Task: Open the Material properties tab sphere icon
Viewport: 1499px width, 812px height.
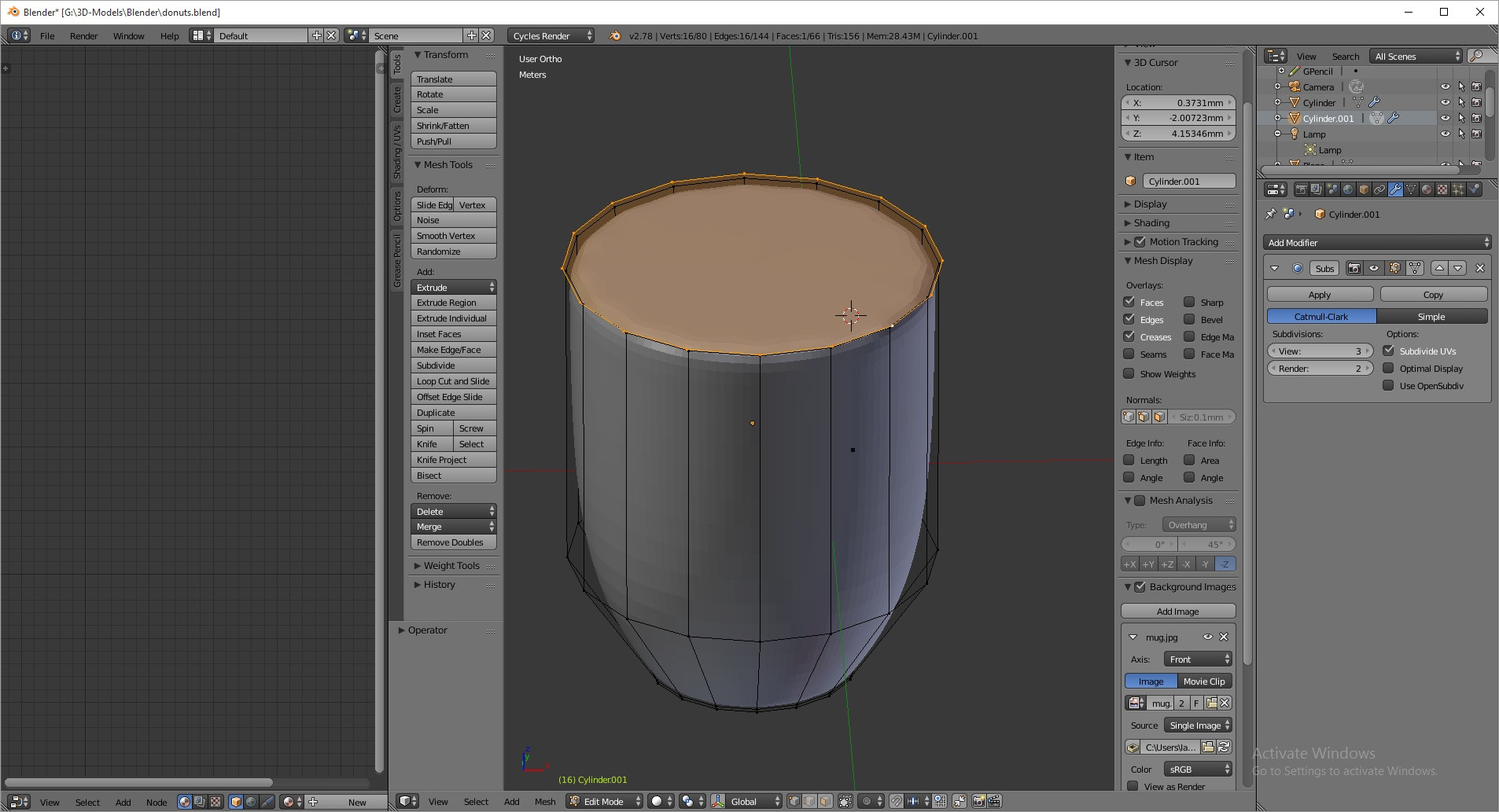Action: [1427, 189]
